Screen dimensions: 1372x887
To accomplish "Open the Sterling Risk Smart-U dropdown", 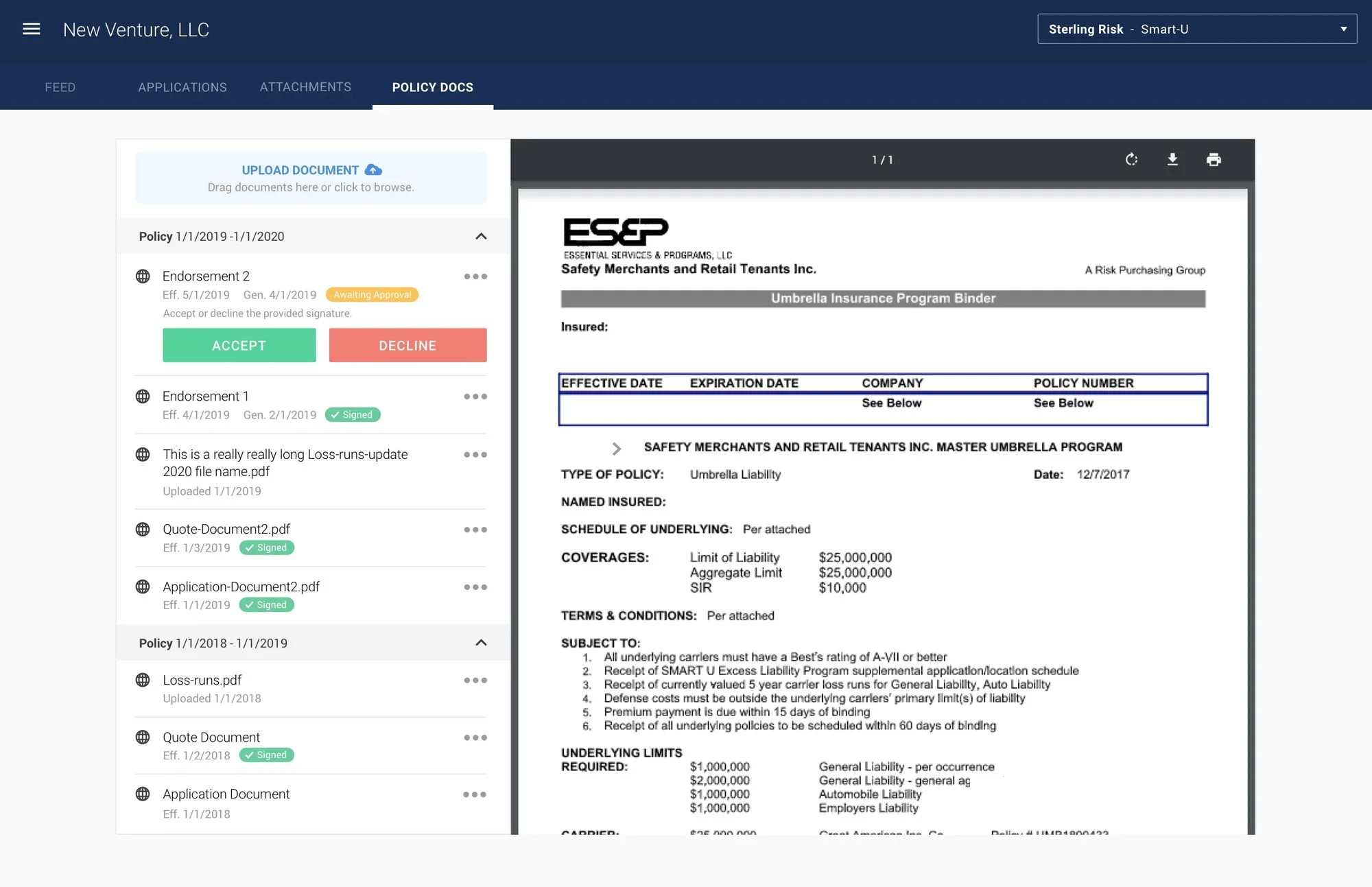I will coord(1197,29).
